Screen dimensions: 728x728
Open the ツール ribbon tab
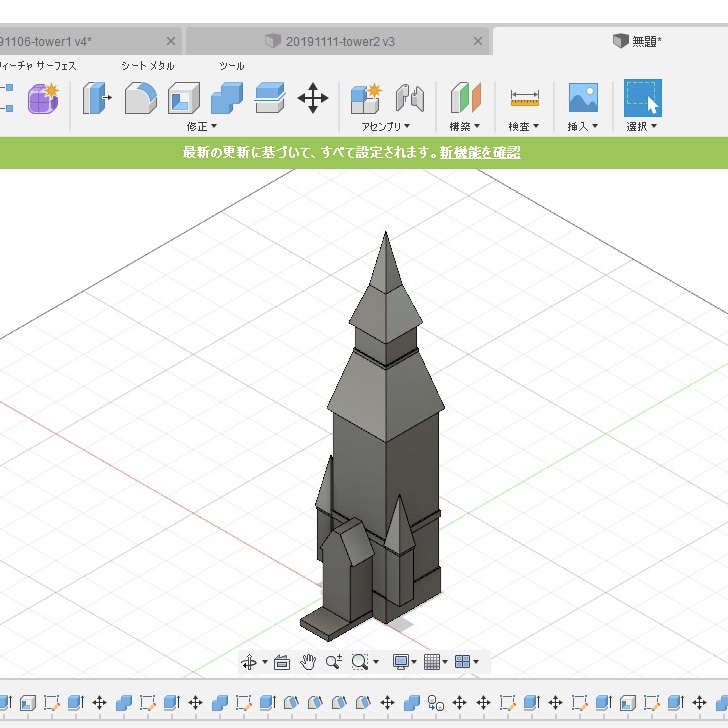click(232, 66)
